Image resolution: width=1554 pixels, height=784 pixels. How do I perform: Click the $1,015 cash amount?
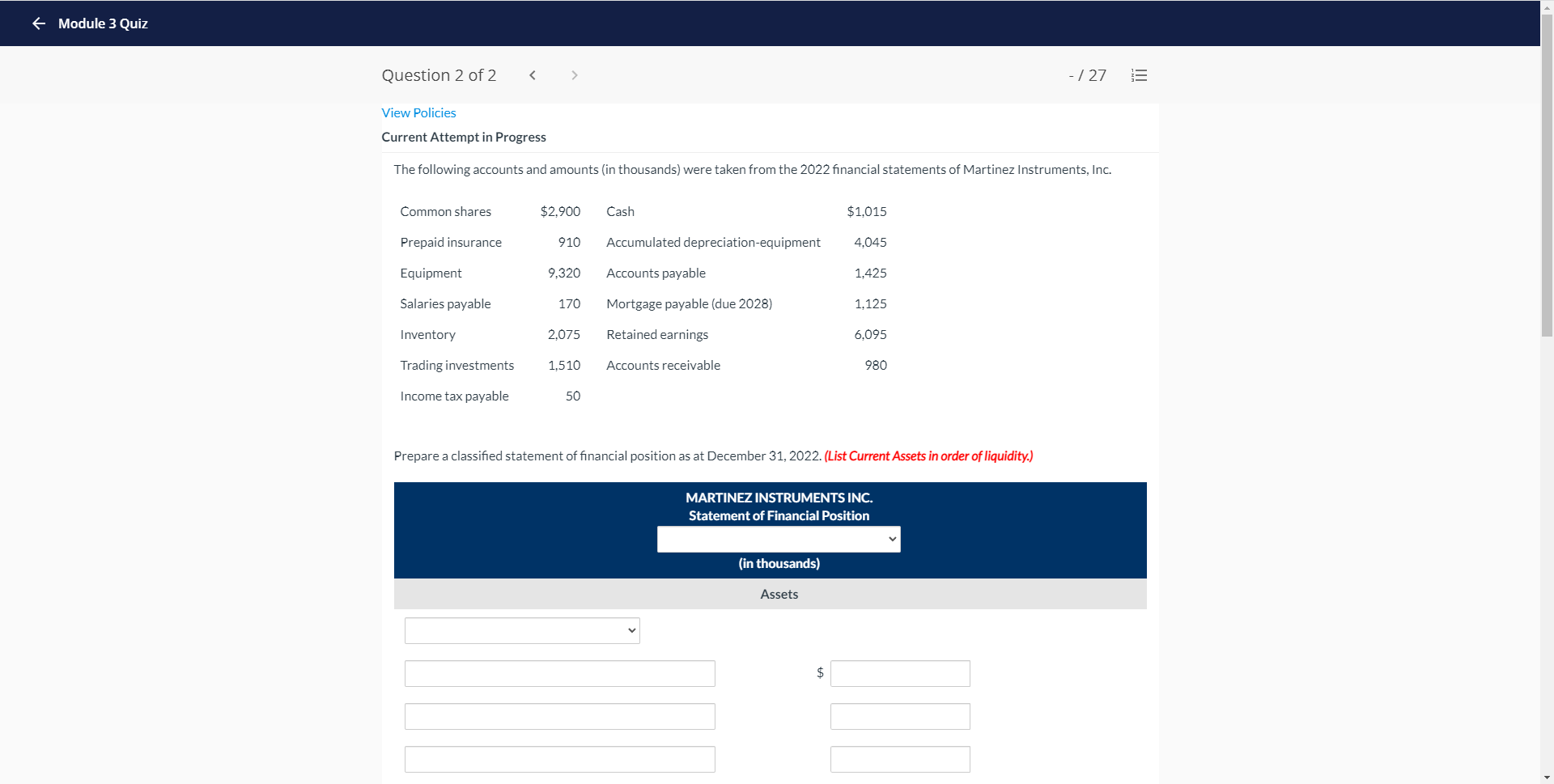[x=867, y=211]
